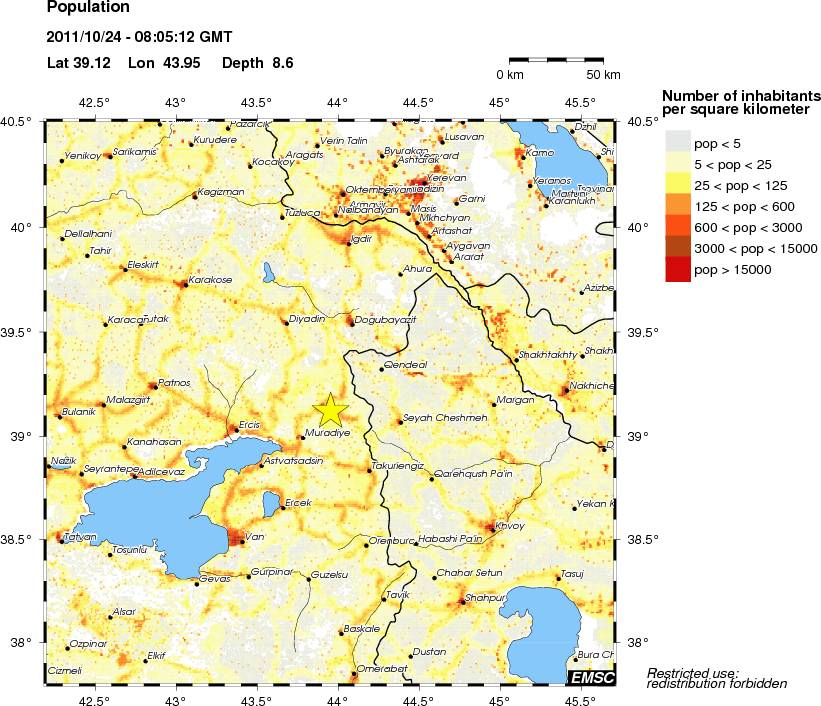821x706 pixels.
Task: Click the Khvoy city marker dot
Action: click(x=490, y=527)
